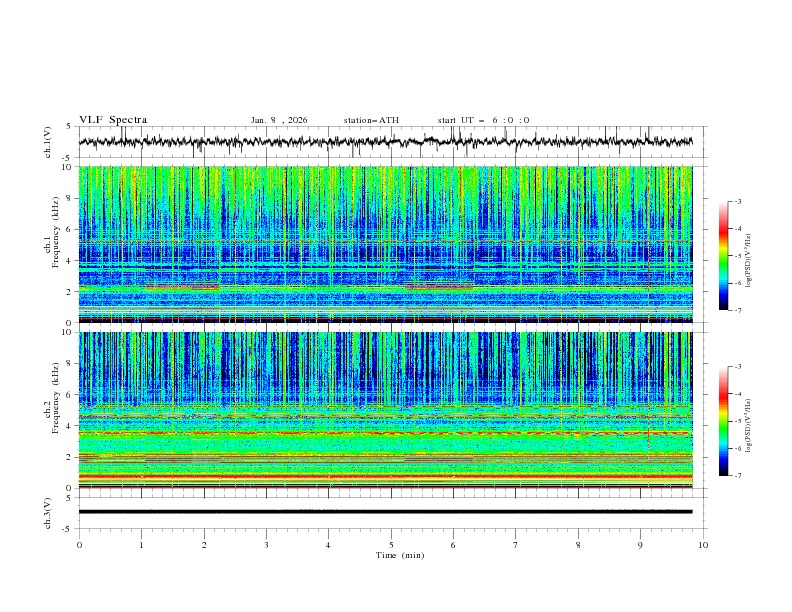Click time axis tick label "3"

(266, 545)
